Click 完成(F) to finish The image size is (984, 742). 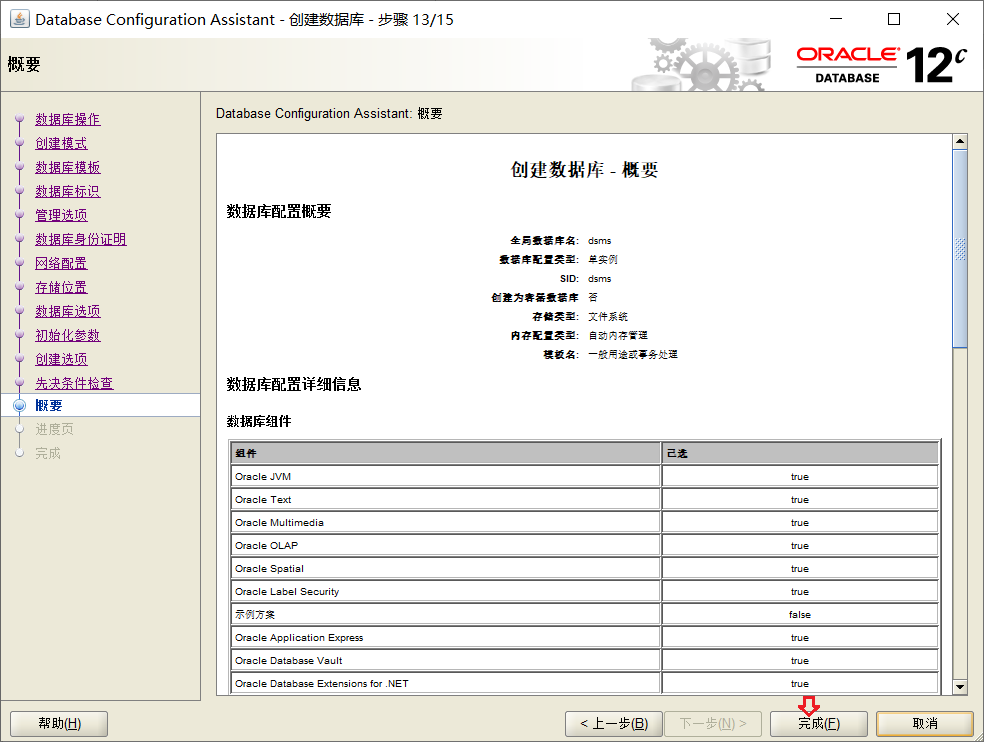818,724
